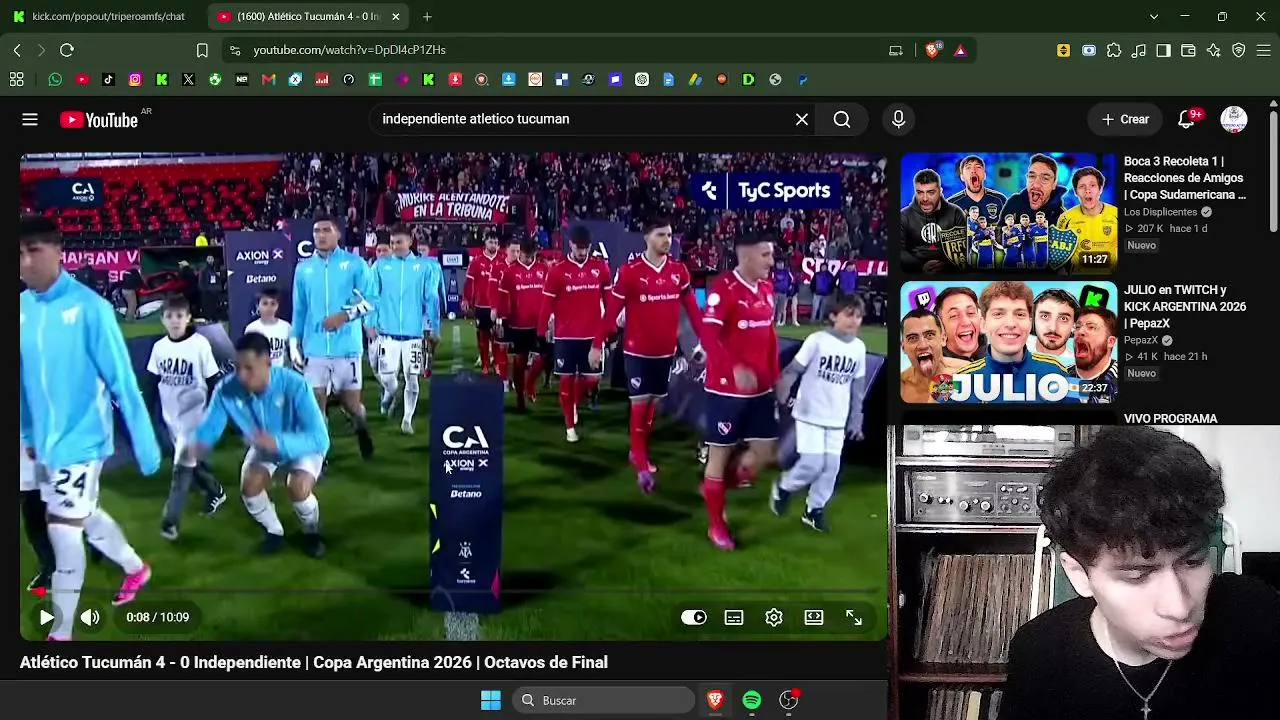Open the Brave main menu

coord(1264,50)
